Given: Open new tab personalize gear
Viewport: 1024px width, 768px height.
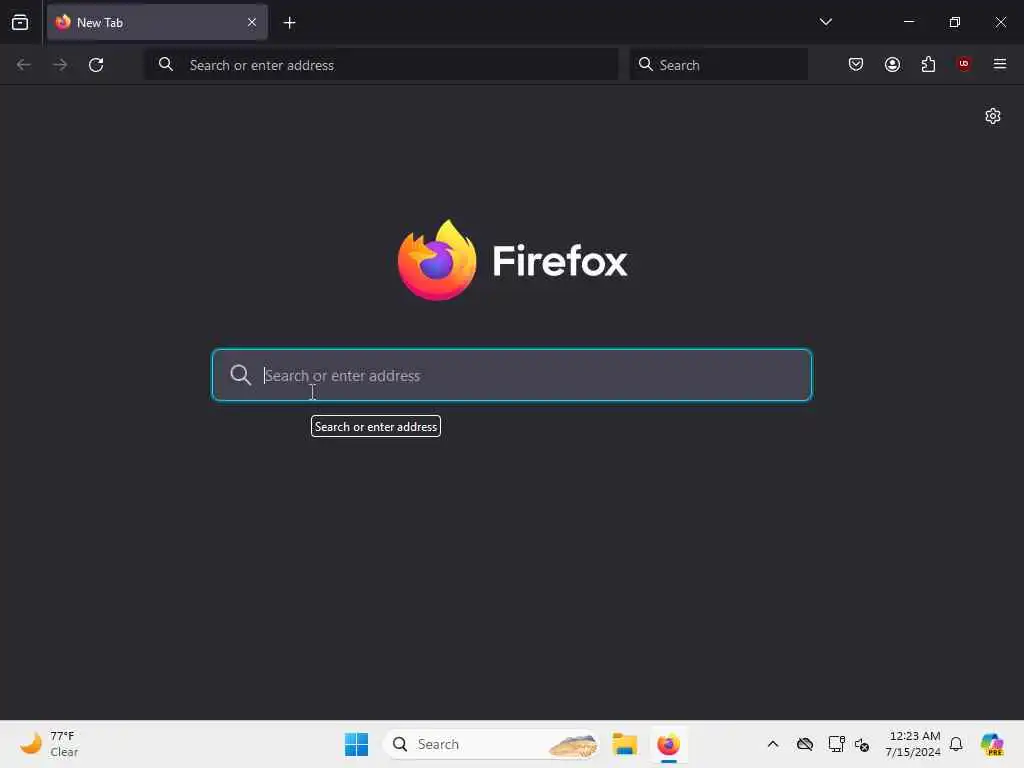Looking at the screenshot, I should pyautogui.click(x=993, y=116).
